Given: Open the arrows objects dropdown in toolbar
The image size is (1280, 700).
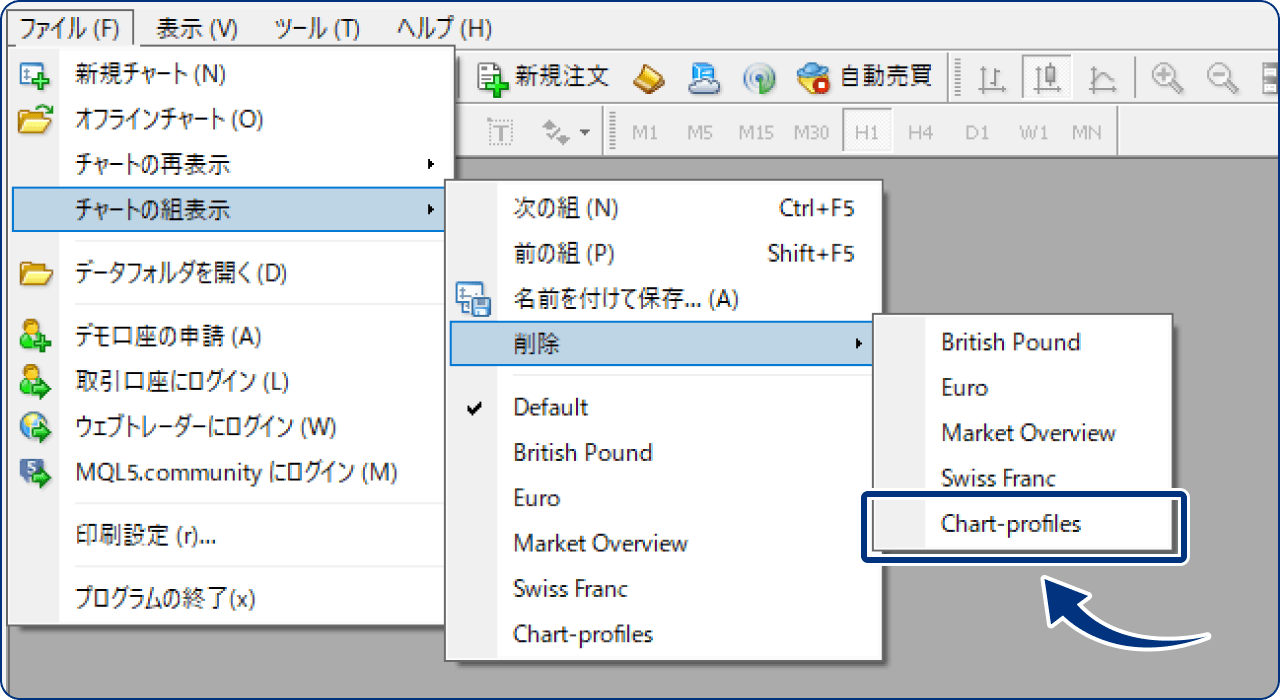Looking at the screenshot, I should 565,132.
